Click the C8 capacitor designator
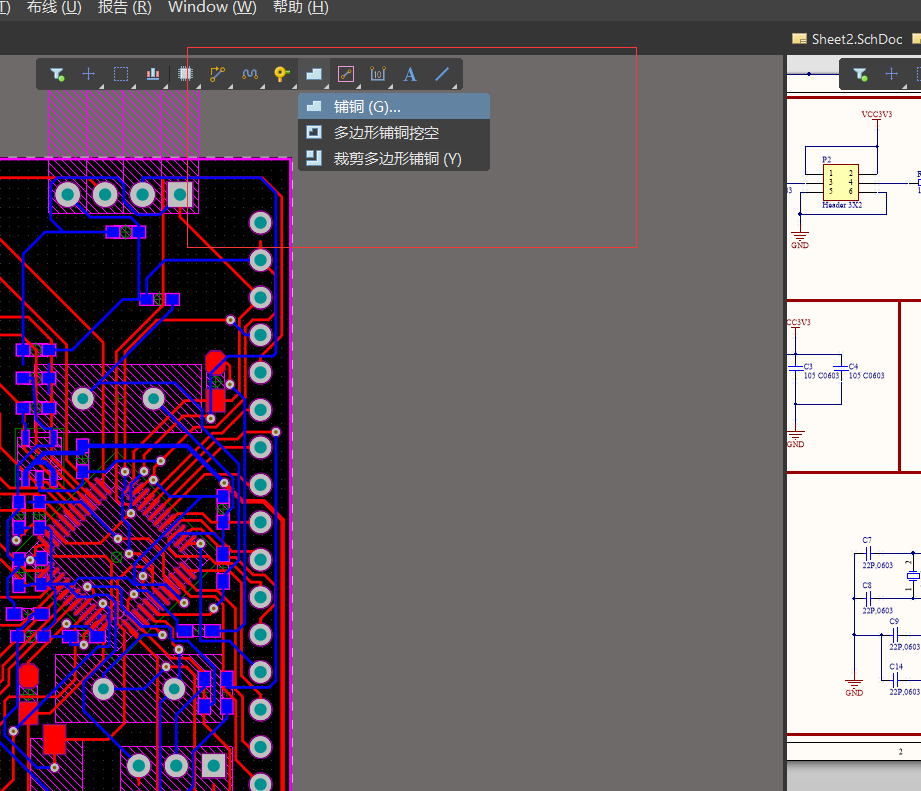Image resolution: width=921 pixels, height=791 pixels. coord(867,585)
